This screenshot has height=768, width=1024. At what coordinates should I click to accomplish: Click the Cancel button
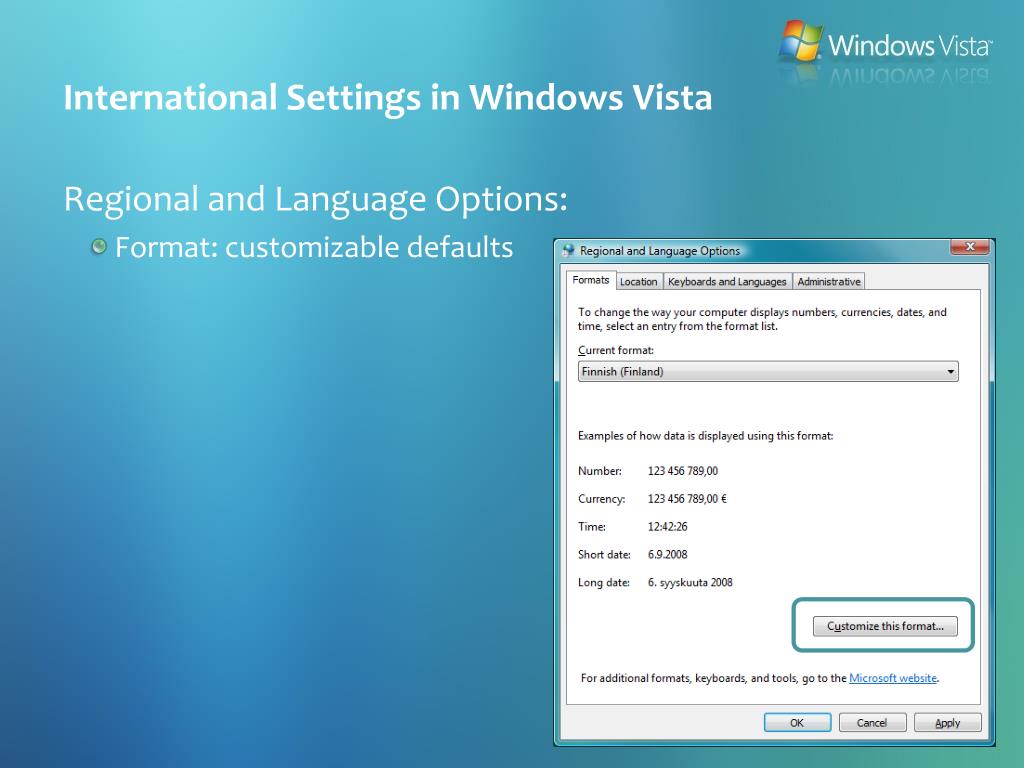[x=872, y=723]
